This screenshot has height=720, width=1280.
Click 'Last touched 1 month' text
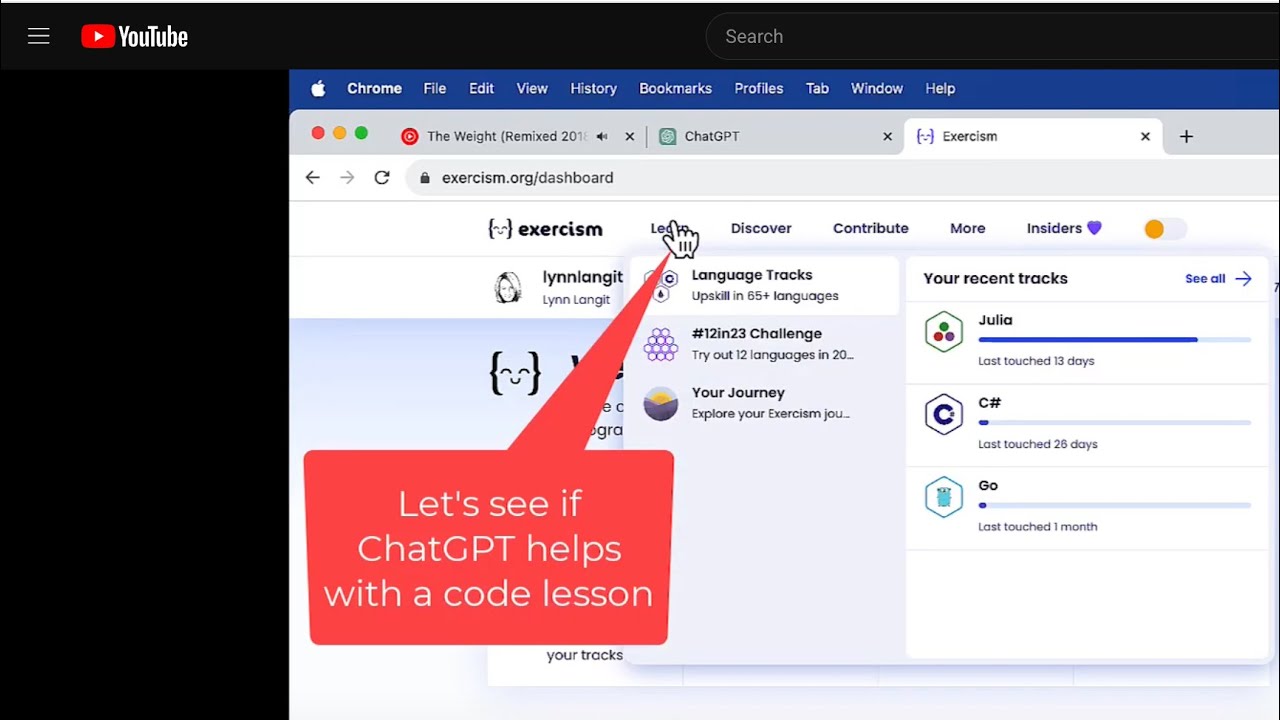[x=1037, y=527]
